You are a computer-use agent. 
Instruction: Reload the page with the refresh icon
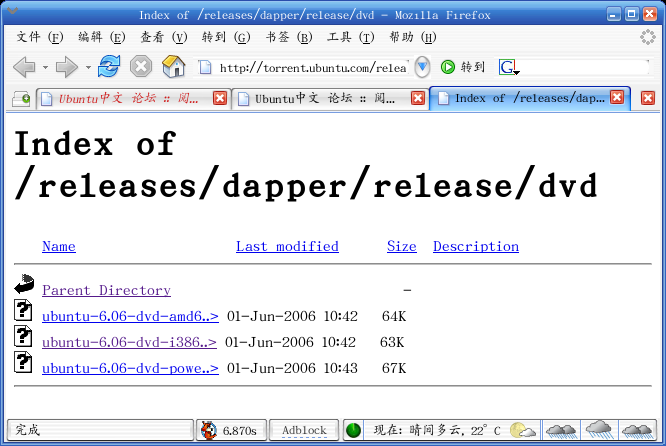click(x=109, y=66)
